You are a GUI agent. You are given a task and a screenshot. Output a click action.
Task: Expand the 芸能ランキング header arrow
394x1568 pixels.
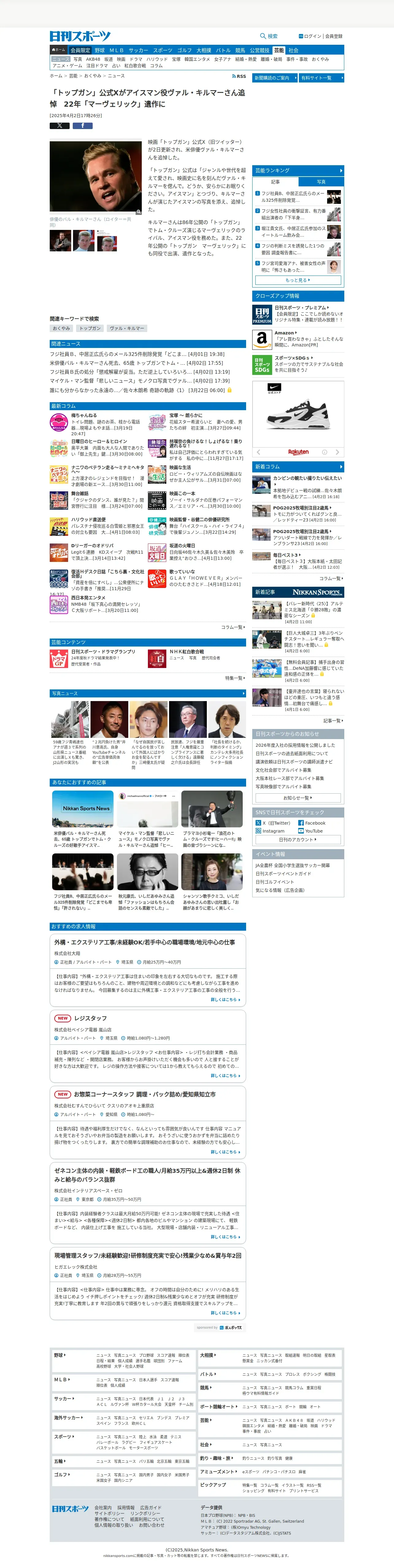pyautogui.click(x=341, y=170)
